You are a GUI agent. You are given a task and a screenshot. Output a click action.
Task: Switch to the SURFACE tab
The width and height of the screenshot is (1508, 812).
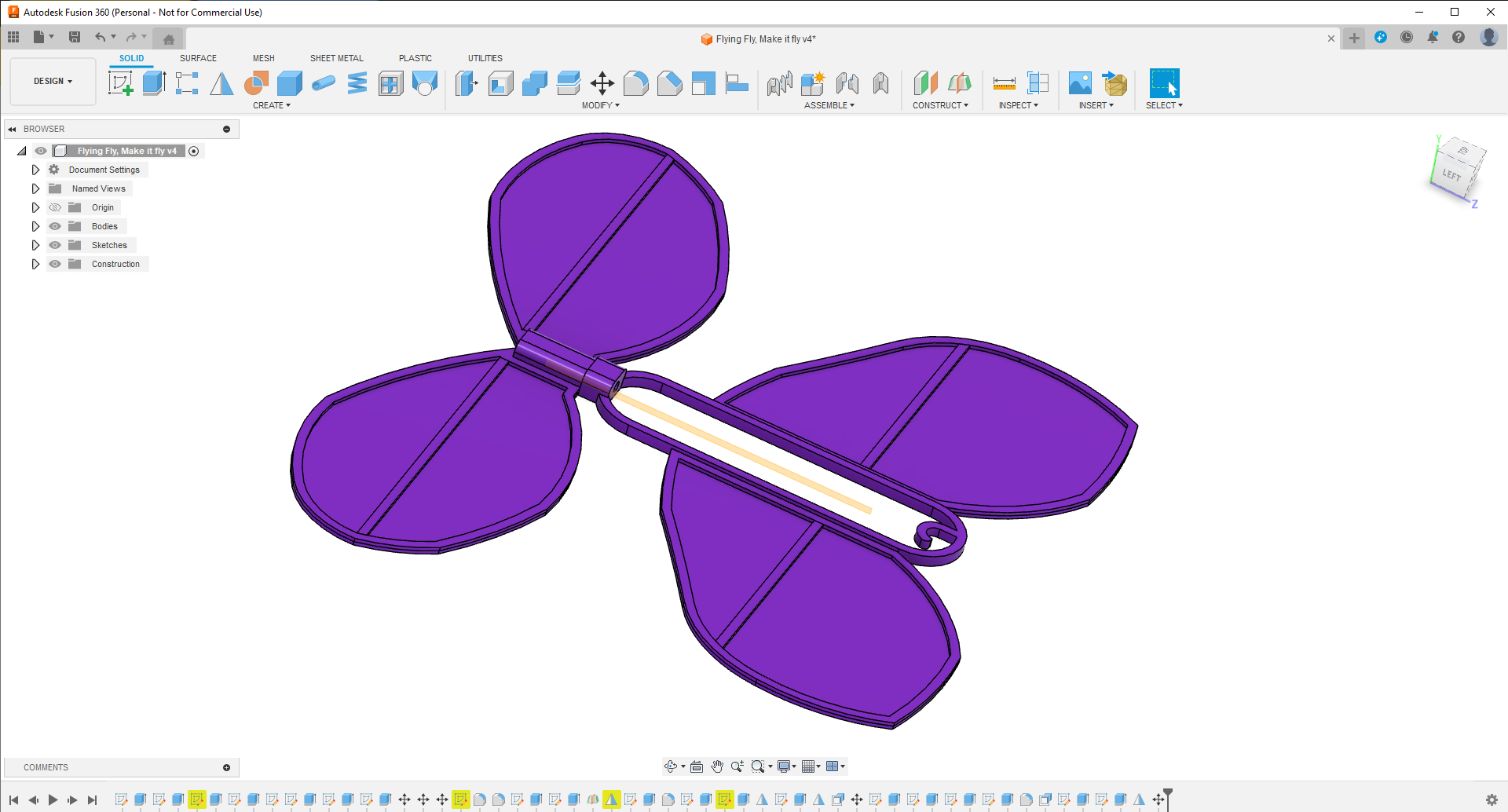tap(197, 57)
